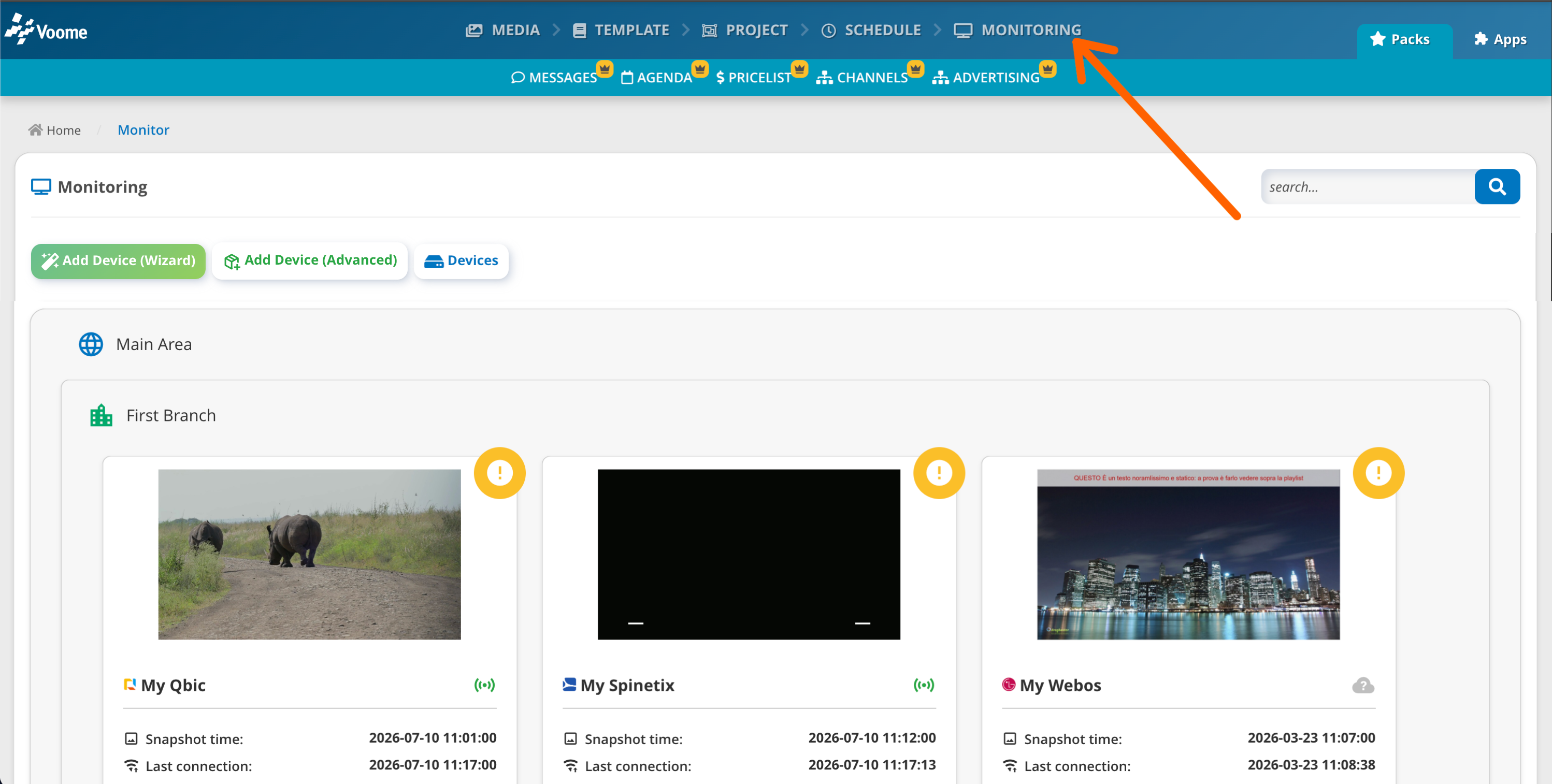Click the warning badge on My Qbic
This screenshot has height=784, width=1552.
(x=499, y=473)
